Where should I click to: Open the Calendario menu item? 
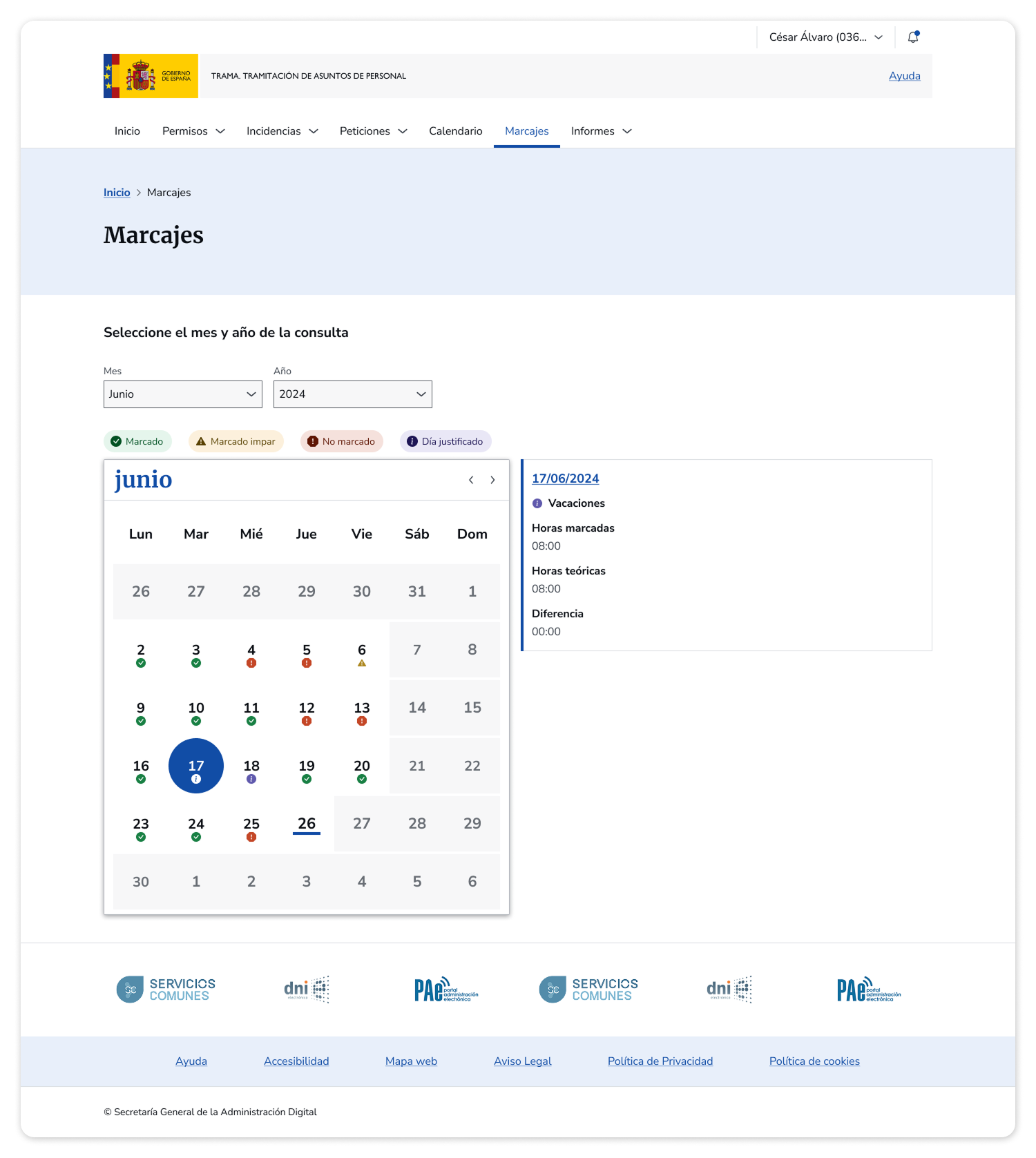click(455, 131)
